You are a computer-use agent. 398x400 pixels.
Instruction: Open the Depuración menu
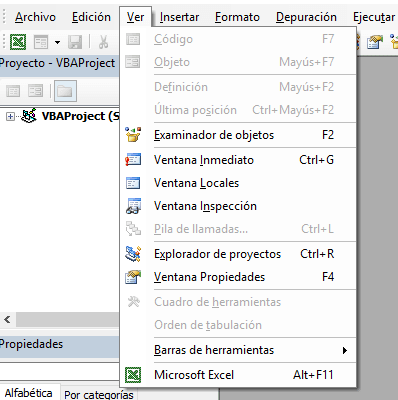306,17
